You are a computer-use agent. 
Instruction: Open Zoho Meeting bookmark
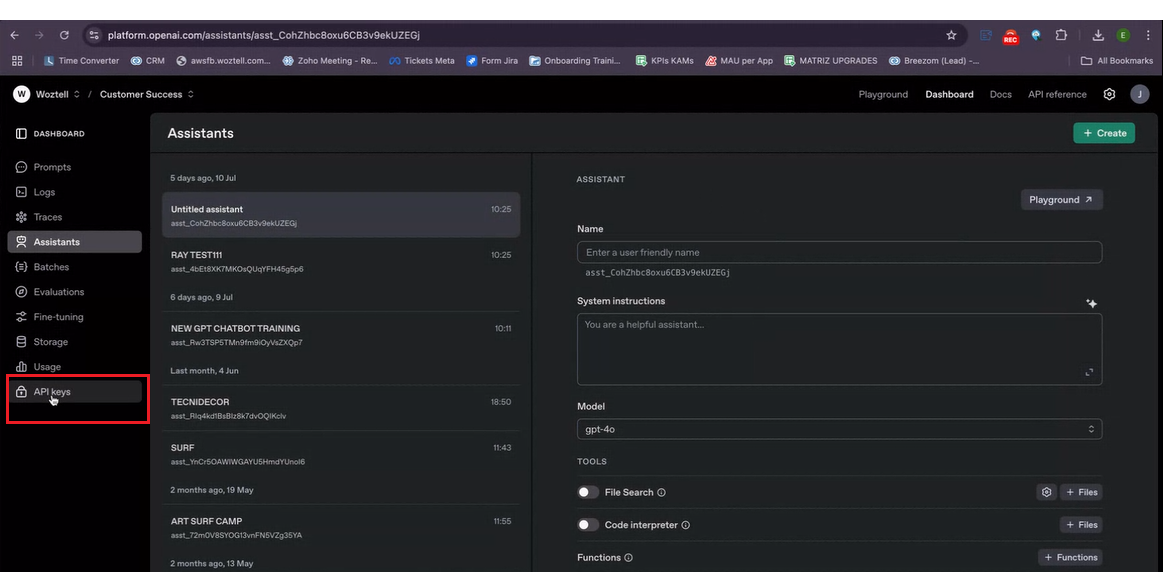coord(330,61)
